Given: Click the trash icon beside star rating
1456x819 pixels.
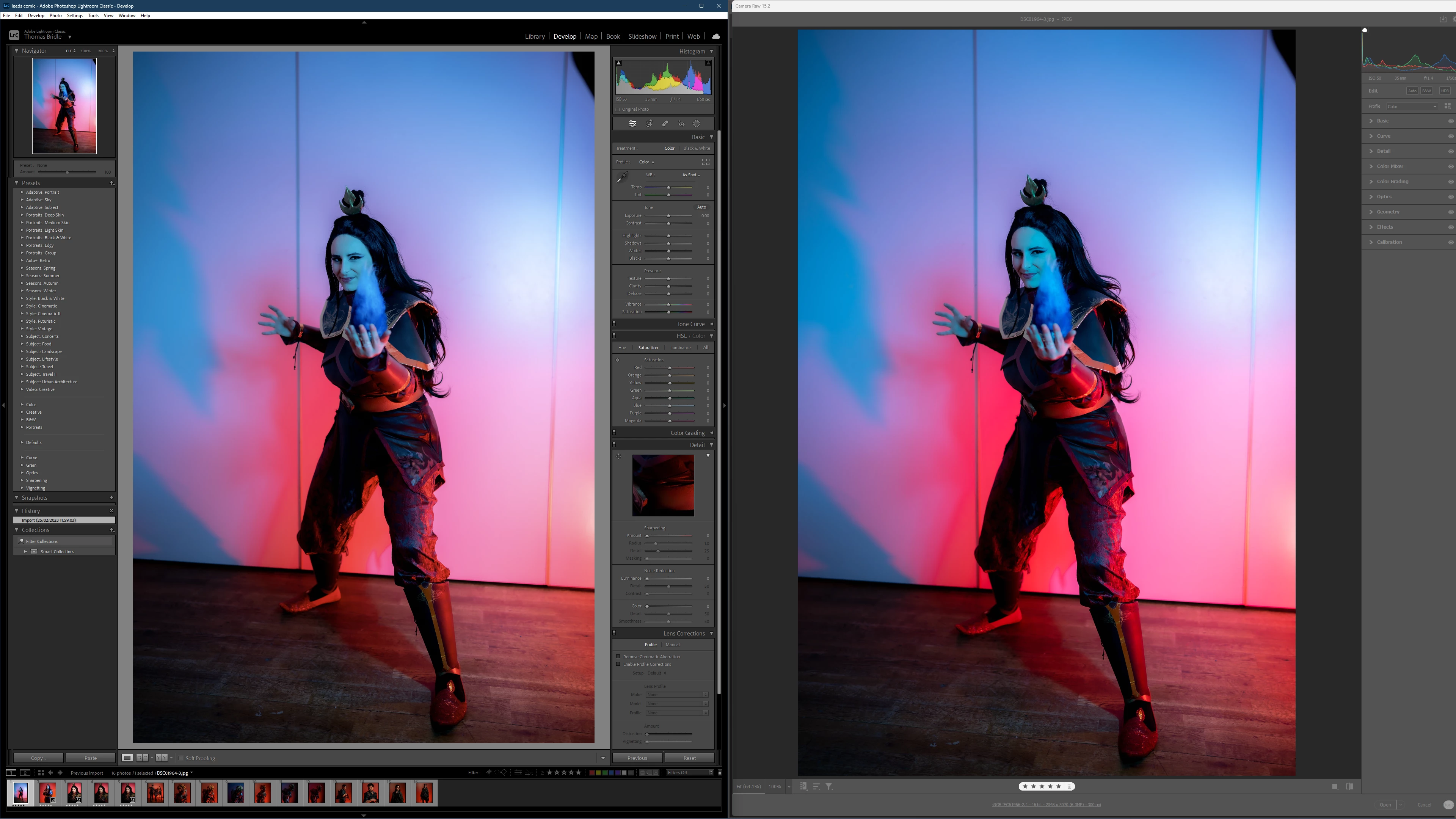Looking at the screenshot, I should [1069, 786].
